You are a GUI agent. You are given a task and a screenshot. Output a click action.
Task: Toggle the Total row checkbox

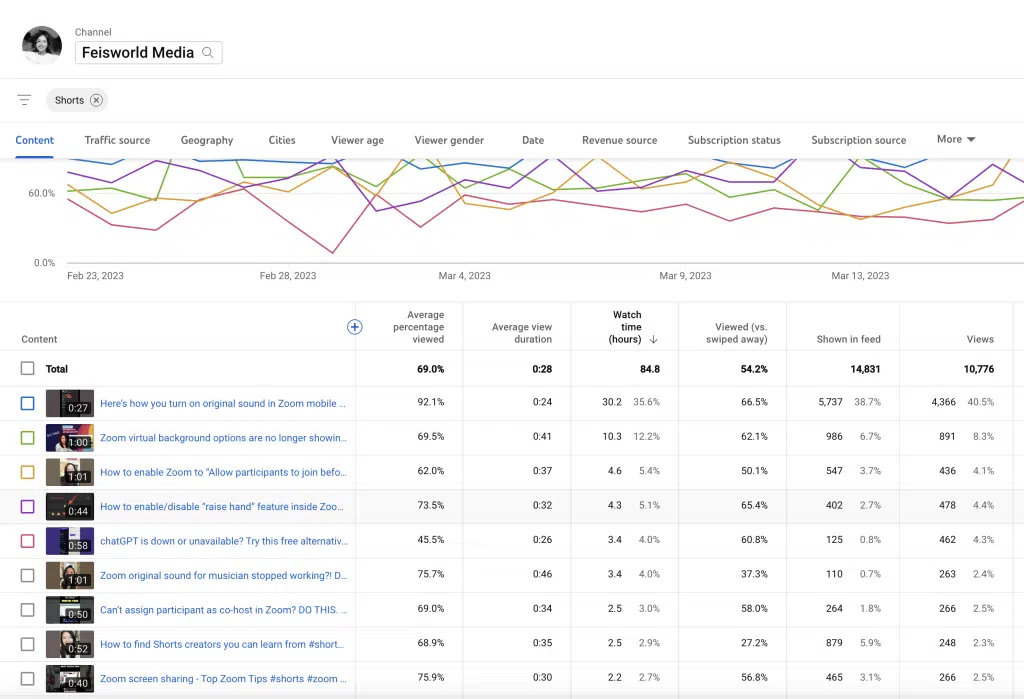click(27, 369)
